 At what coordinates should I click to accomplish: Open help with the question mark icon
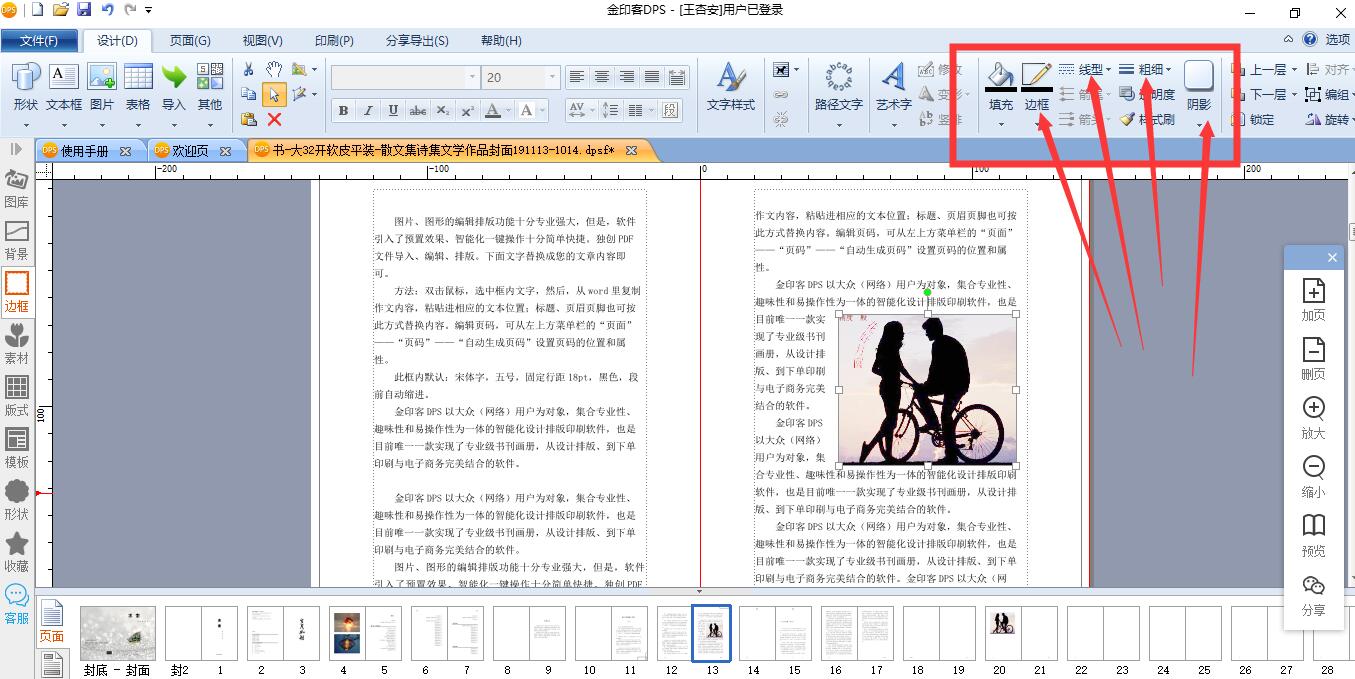point(1310,39)
